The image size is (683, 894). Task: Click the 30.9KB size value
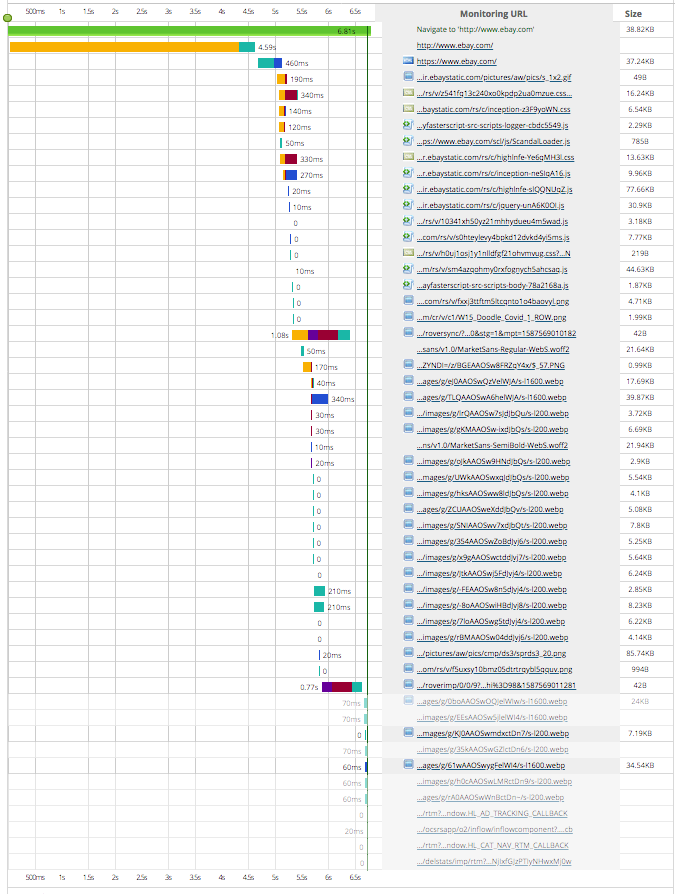tap(640, 205)
